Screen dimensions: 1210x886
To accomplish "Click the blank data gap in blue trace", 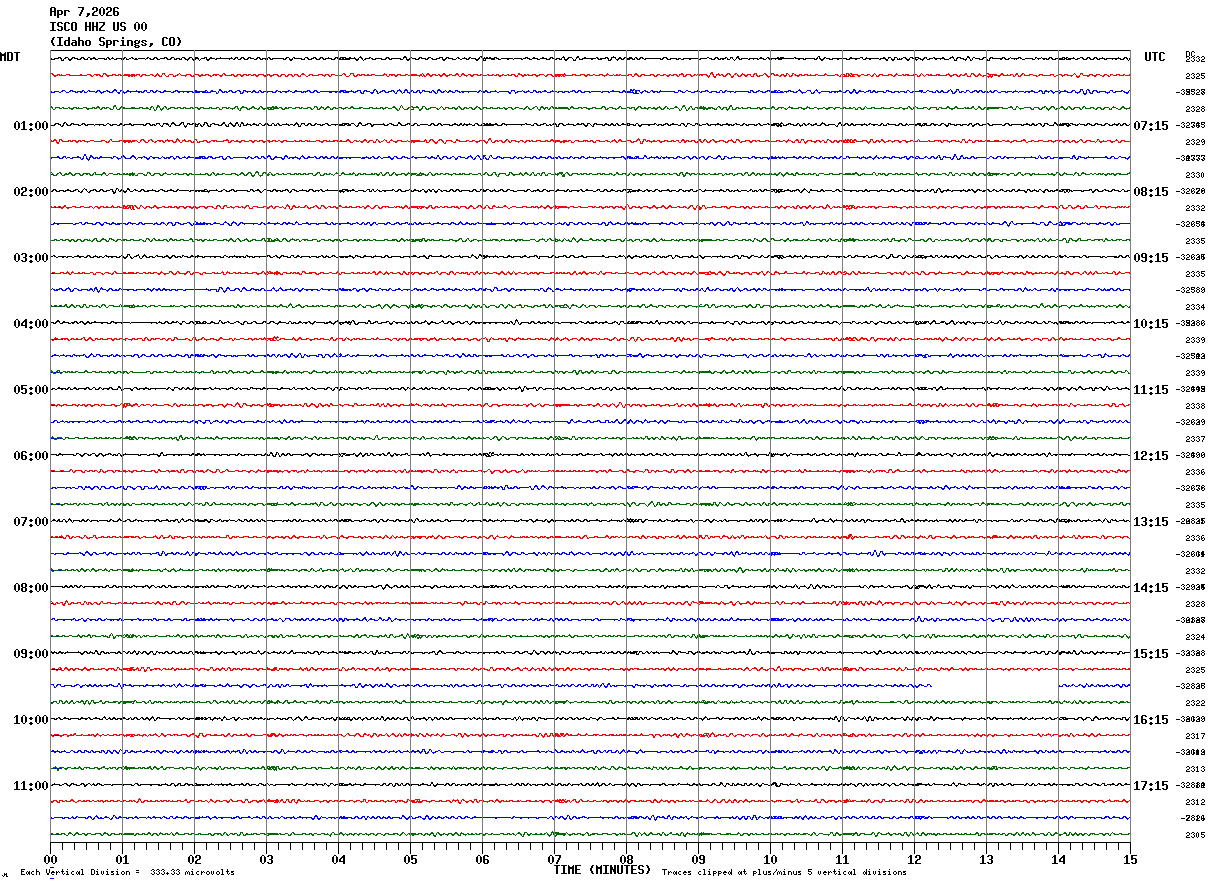I will click(995, 686).
